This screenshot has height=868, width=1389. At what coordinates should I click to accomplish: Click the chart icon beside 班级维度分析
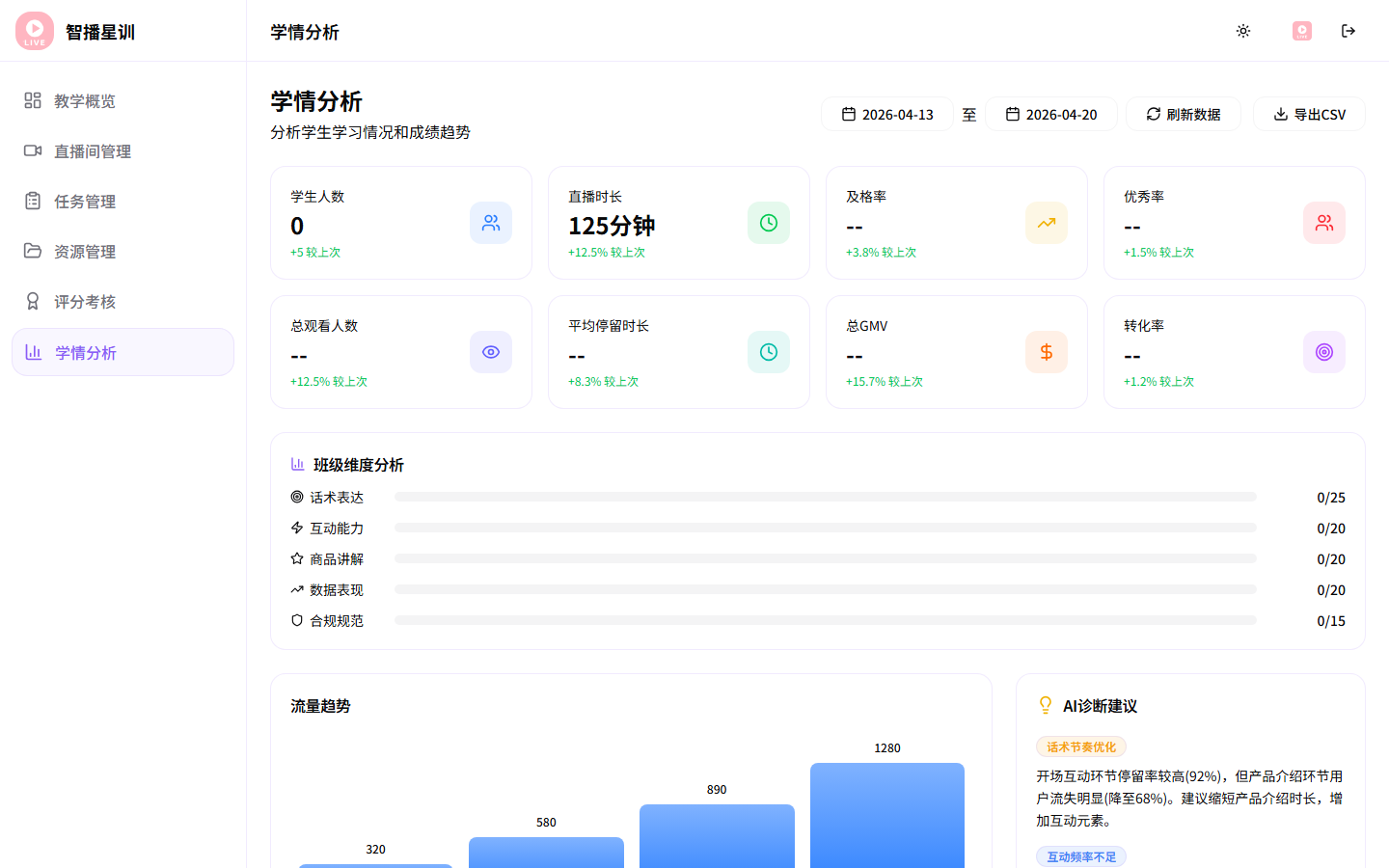[x=297, y=464]
